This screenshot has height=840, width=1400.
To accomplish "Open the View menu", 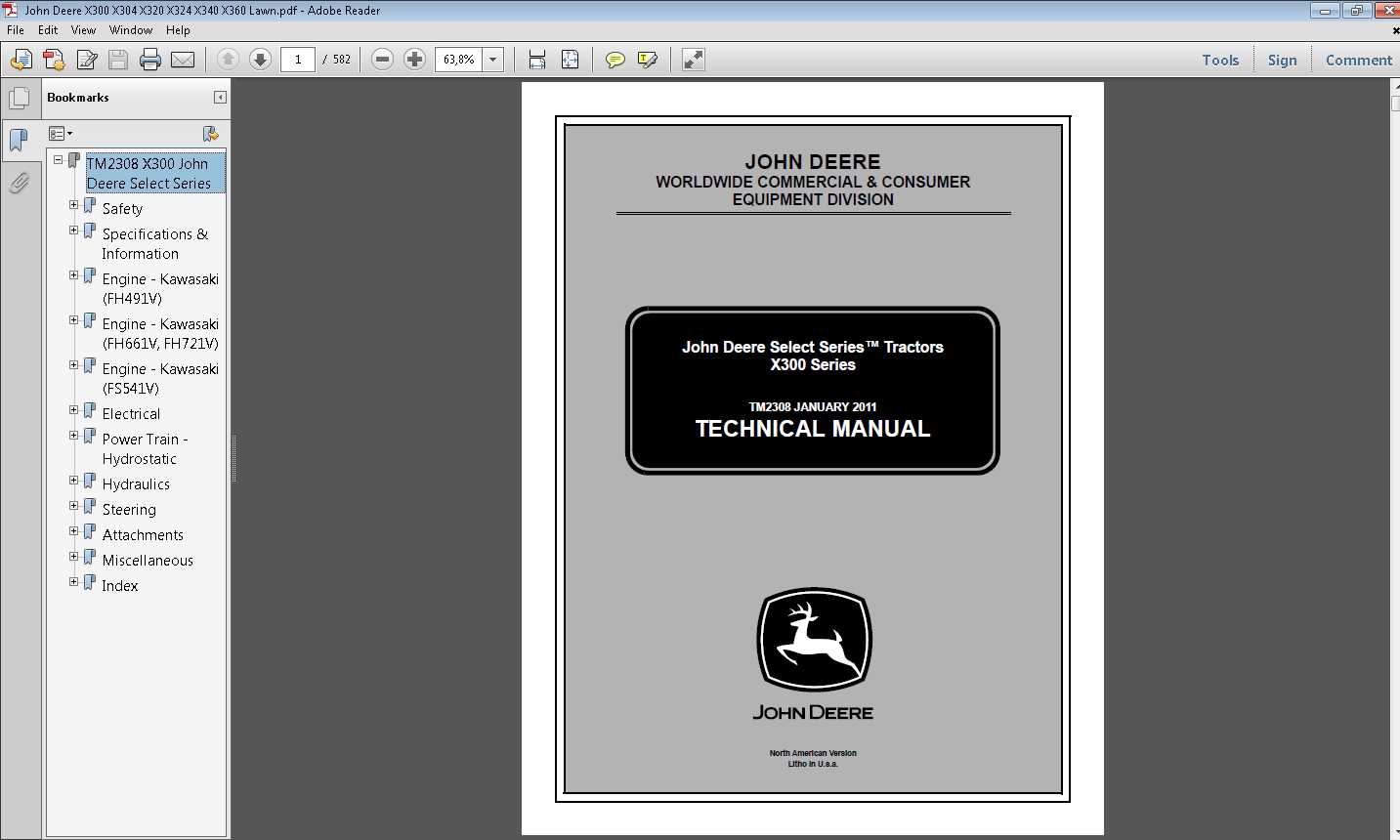I will point(83,30).
